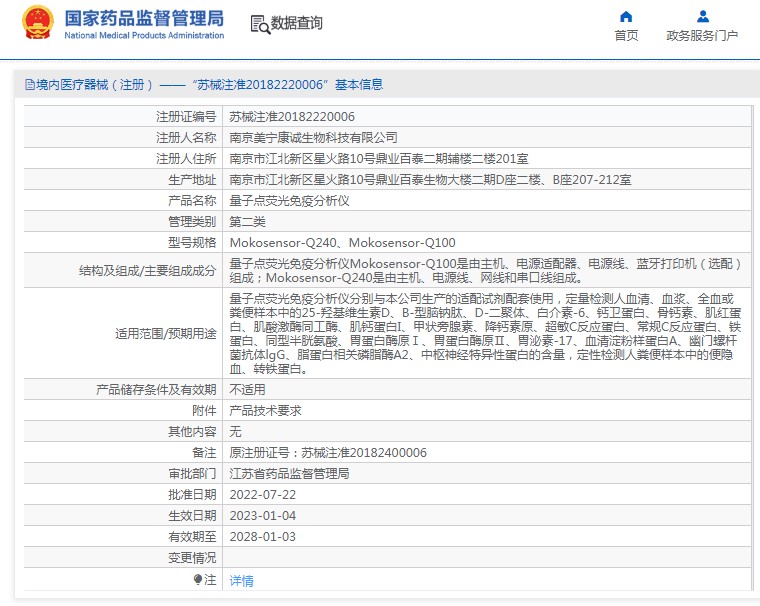Select registration number 苏械注准20182220006 value
760x606 pixels.
pos(292,117)
